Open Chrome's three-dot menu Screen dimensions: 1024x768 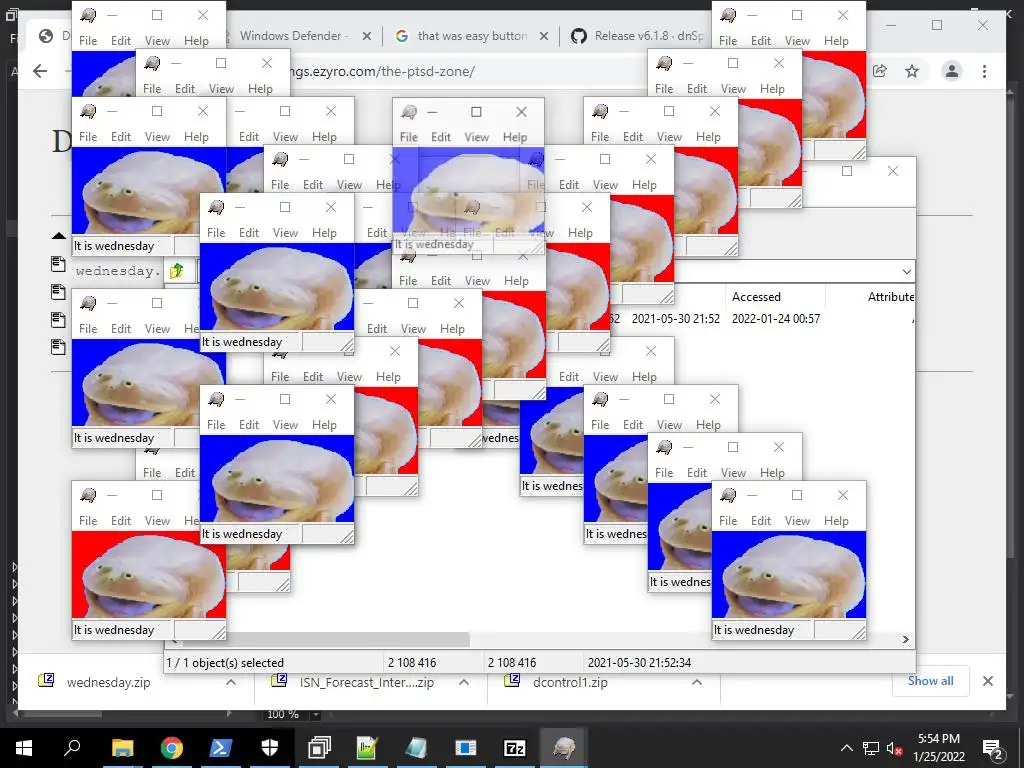(x=984, y=71)
